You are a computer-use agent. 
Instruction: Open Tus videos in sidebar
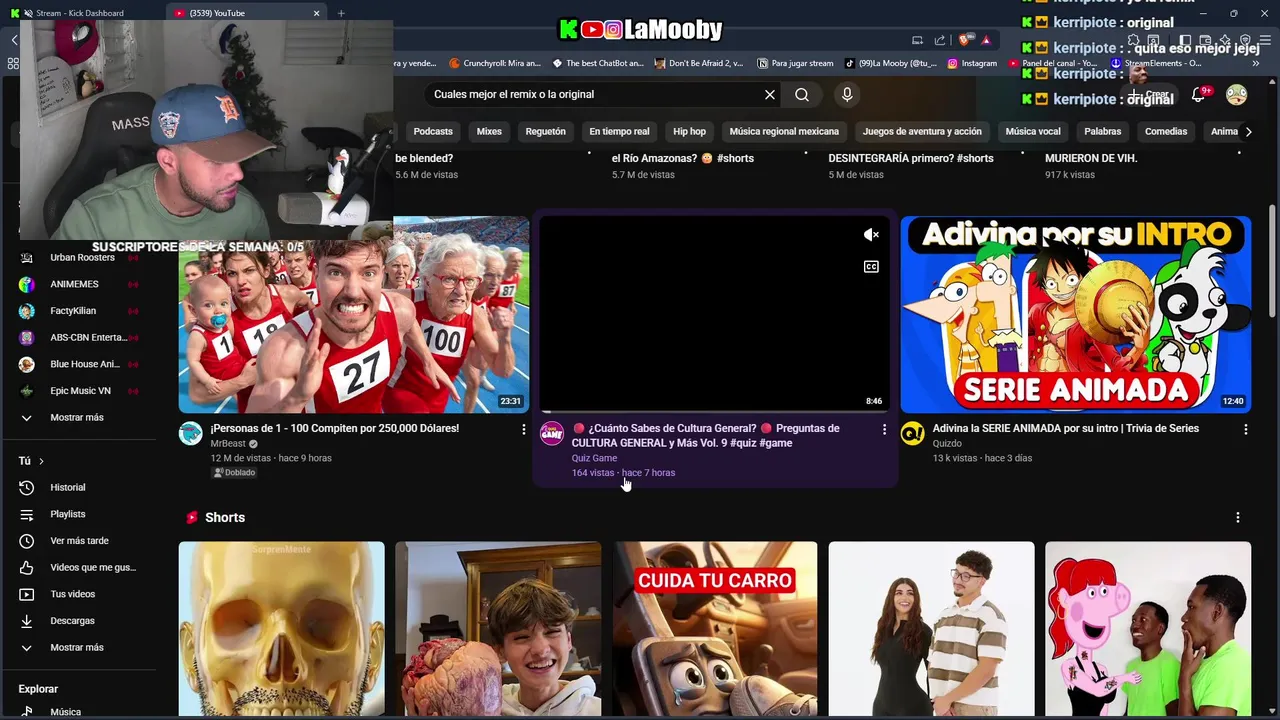pos(73,594)
